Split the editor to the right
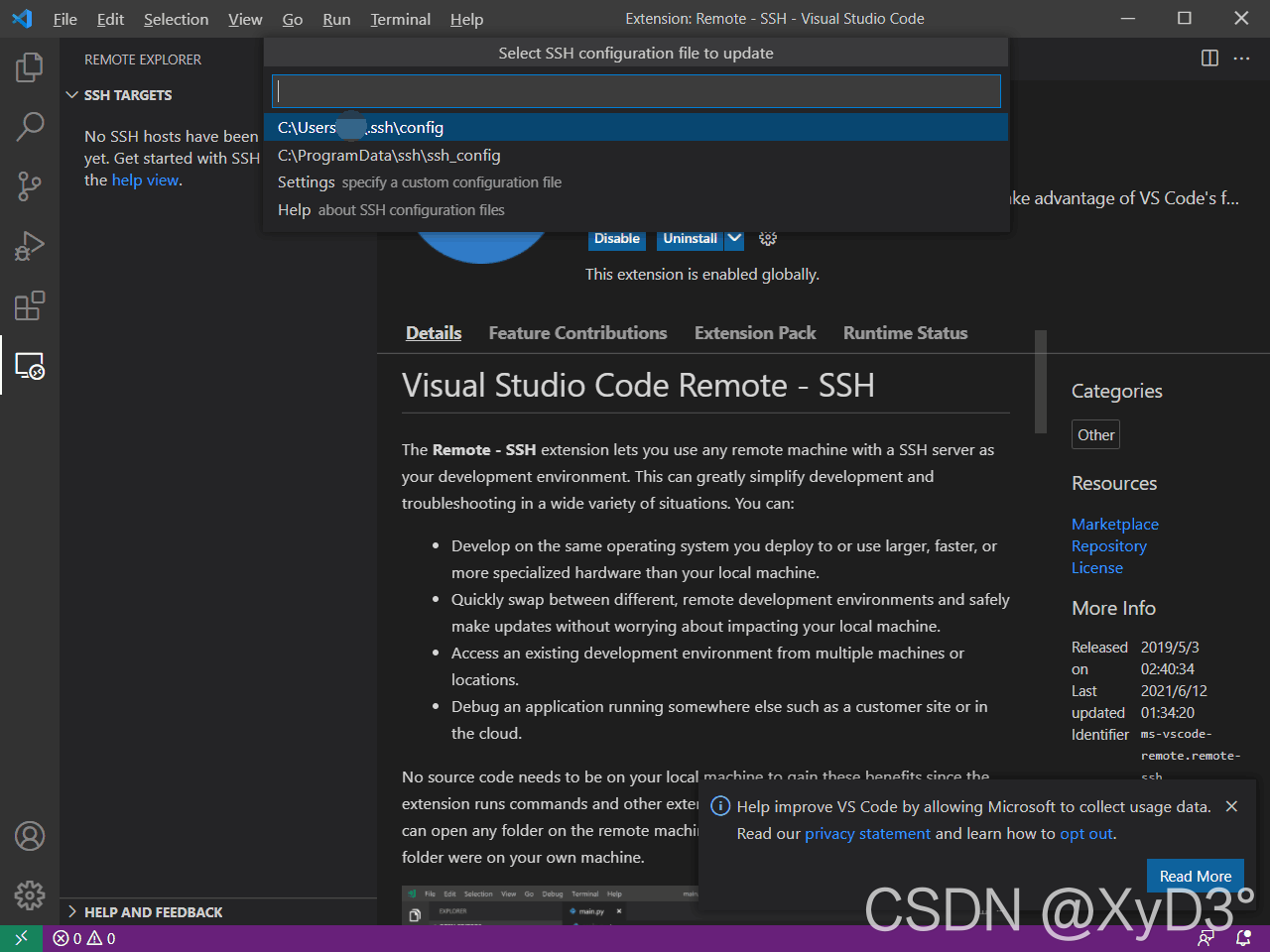This screenshot has height=952, width=1270. coord(1209,59)
